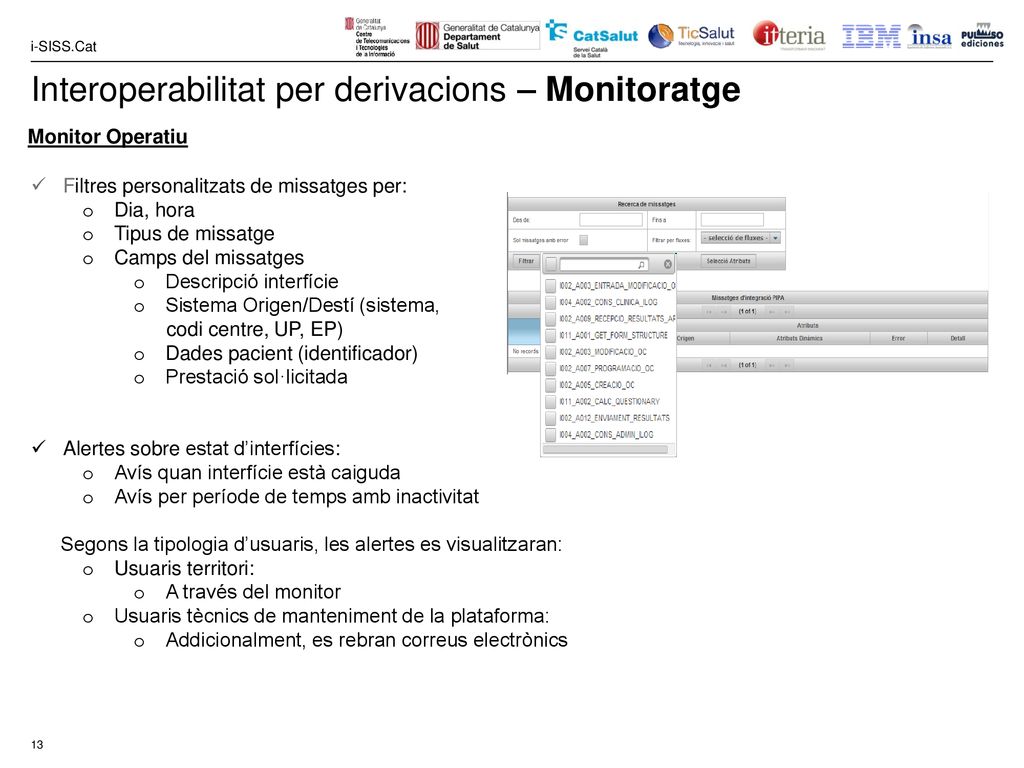Click the Detall column header
This screenshot has height=768, width=1024.
tap(957, 338)
